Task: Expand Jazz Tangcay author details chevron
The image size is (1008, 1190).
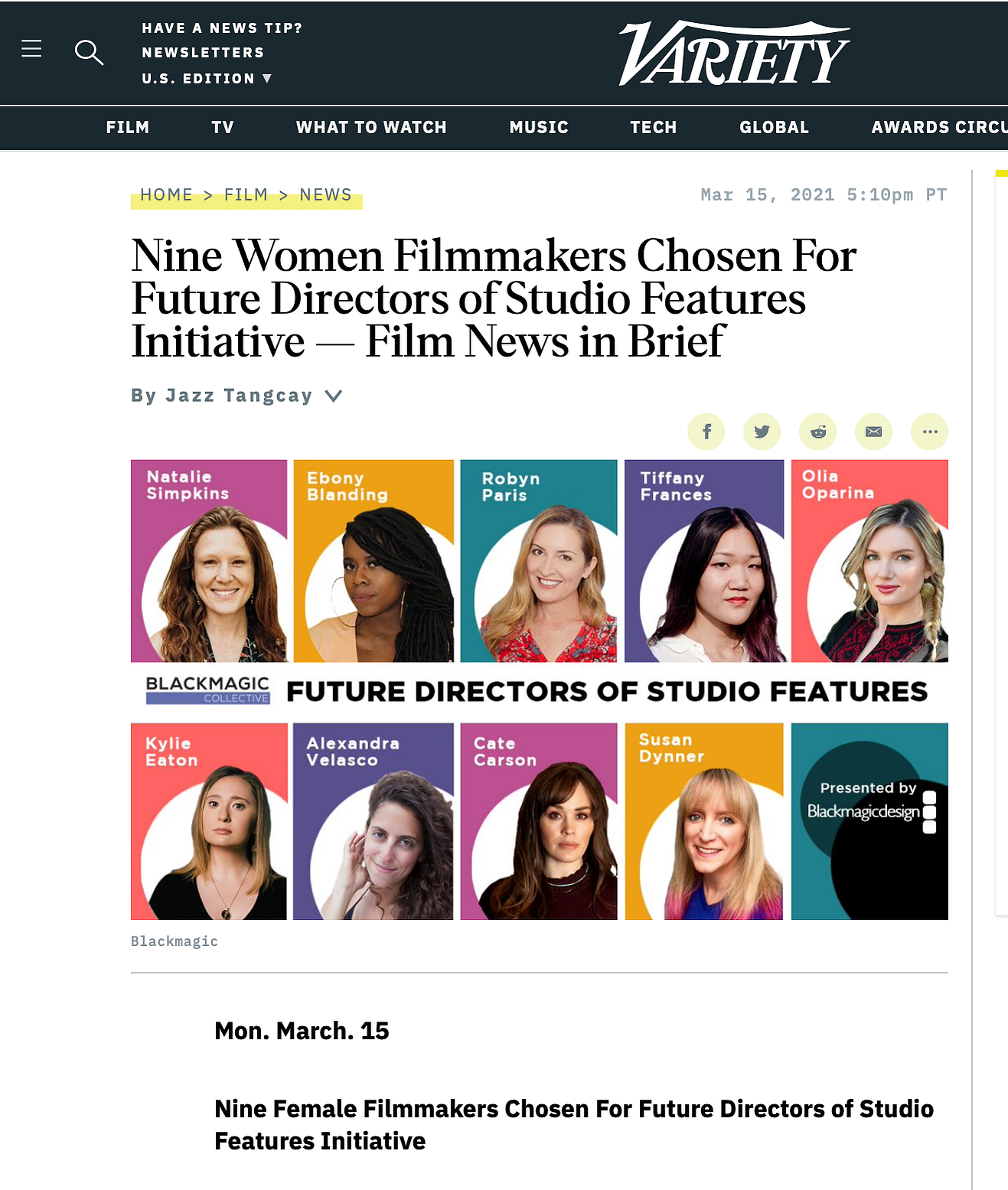Action: click(333, 396)
